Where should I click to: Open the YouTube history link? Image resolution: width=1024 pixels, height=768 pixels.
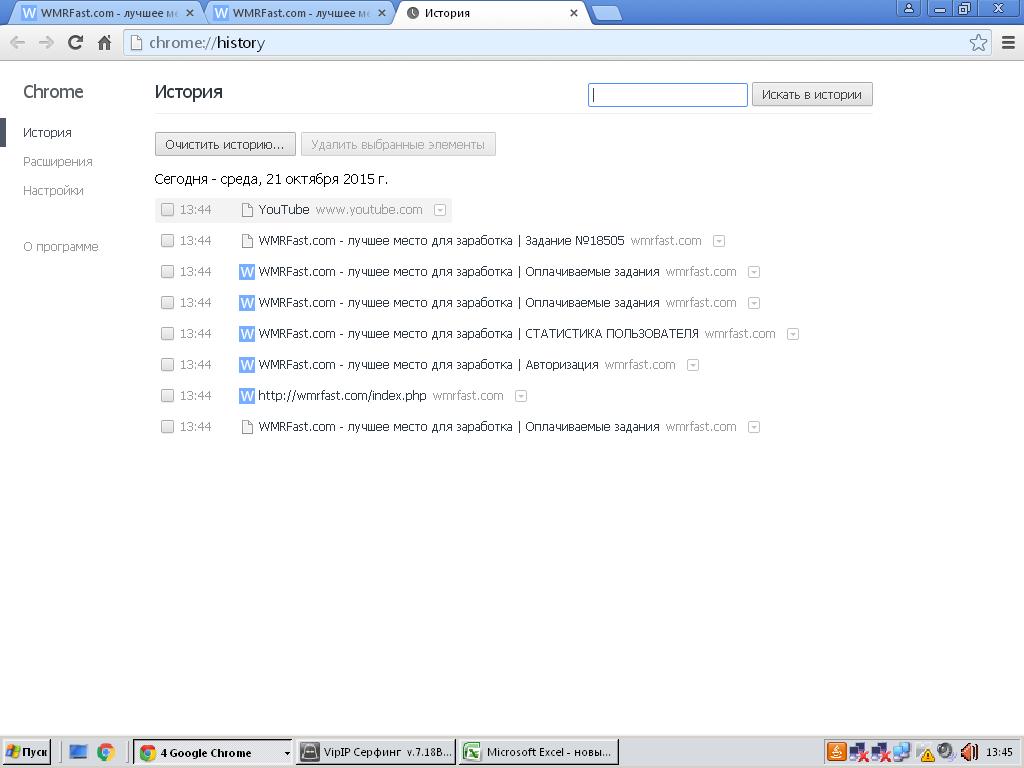(283, 210)
